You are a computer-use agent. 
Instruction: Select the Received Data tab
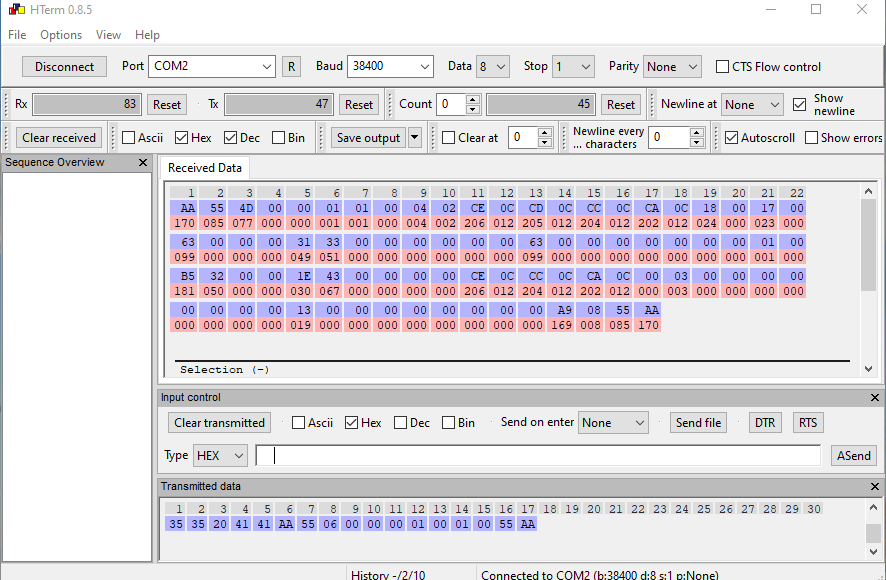click(205, 168)
